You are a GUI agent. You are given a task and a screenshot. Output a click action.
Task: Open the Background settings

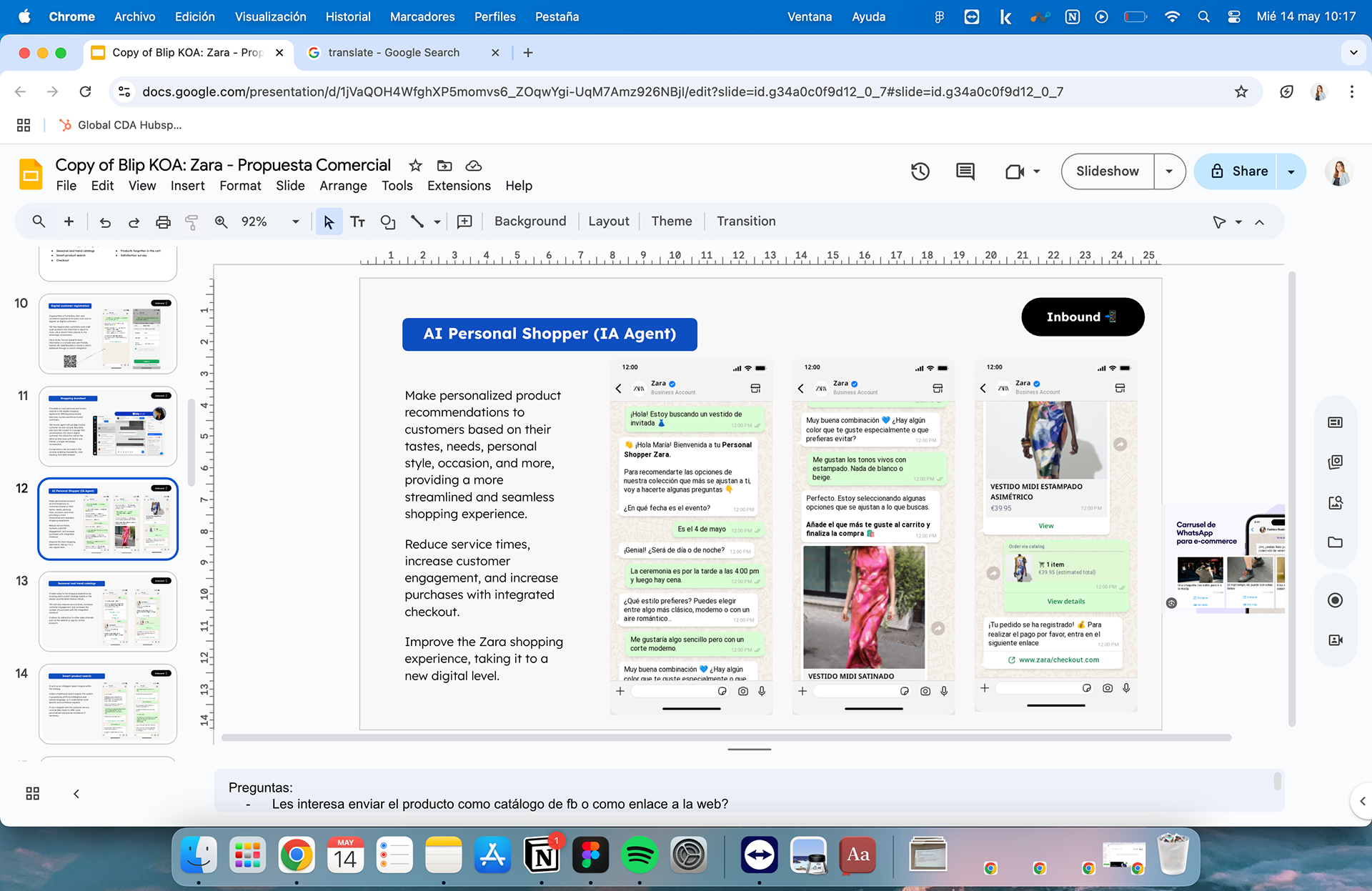coord(530,221)
